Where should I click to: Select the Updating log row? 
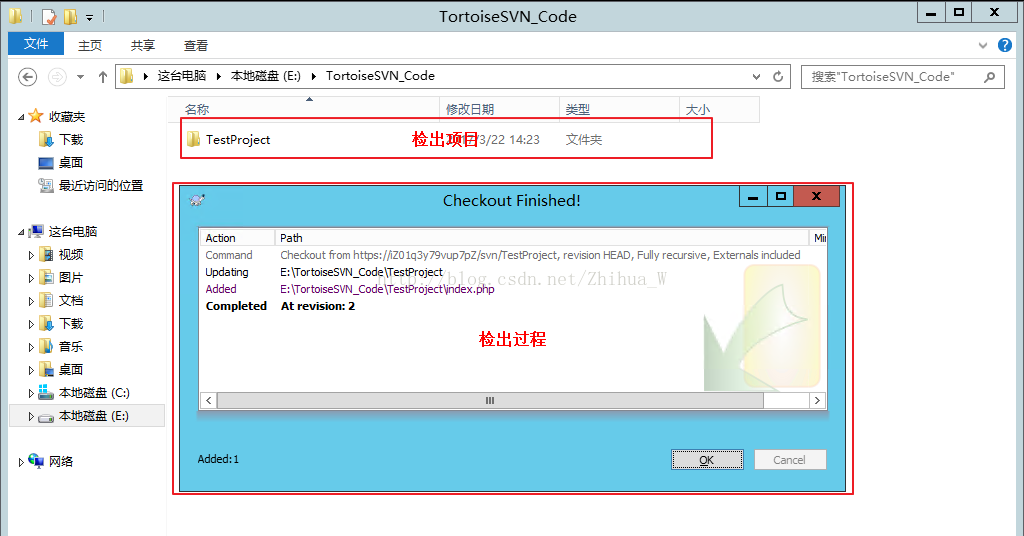(x=513, y=272)
